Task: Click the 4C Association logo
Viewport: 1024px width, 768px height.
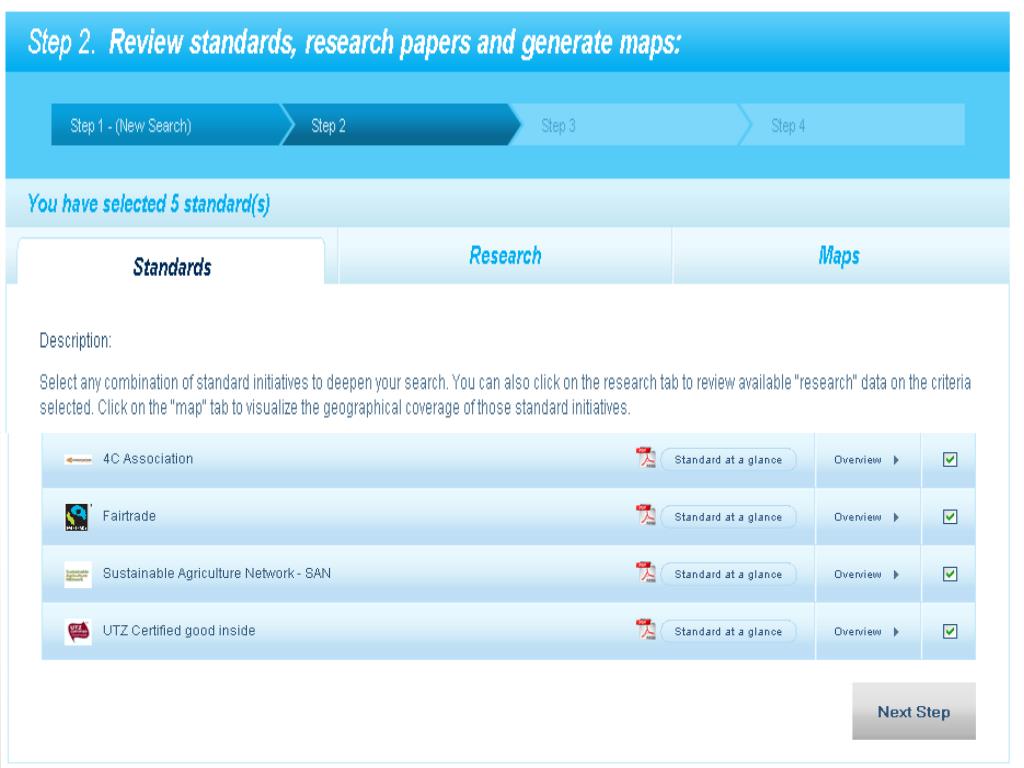Action: click(x=78, y=460)
